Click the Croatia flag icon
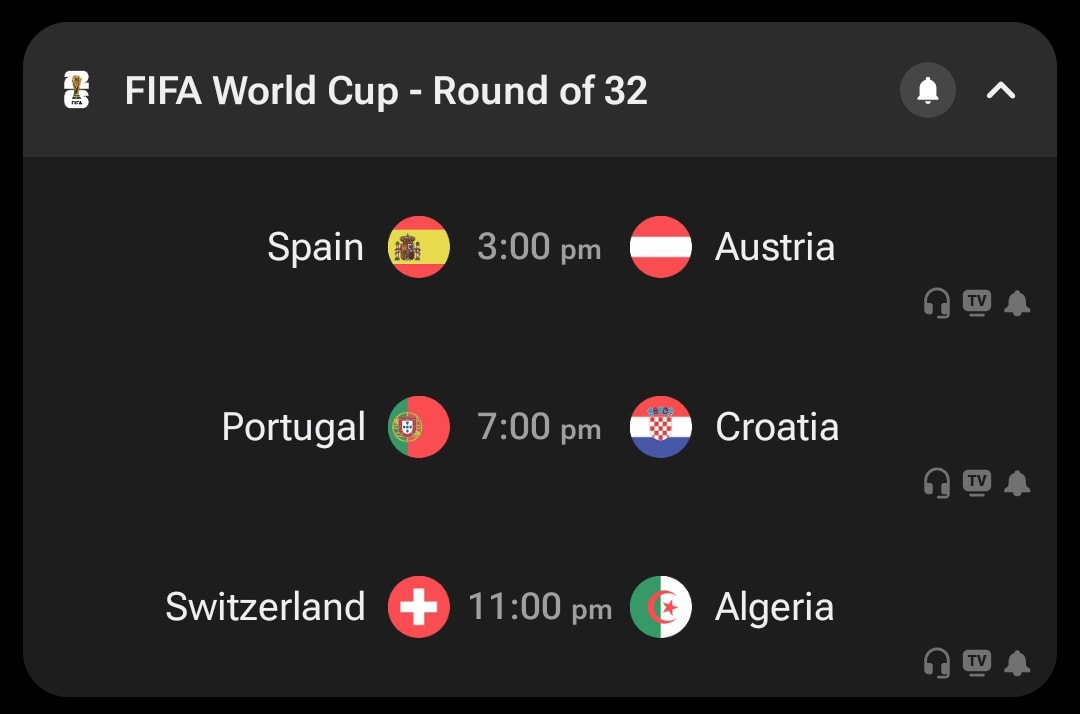 point(661,427)
